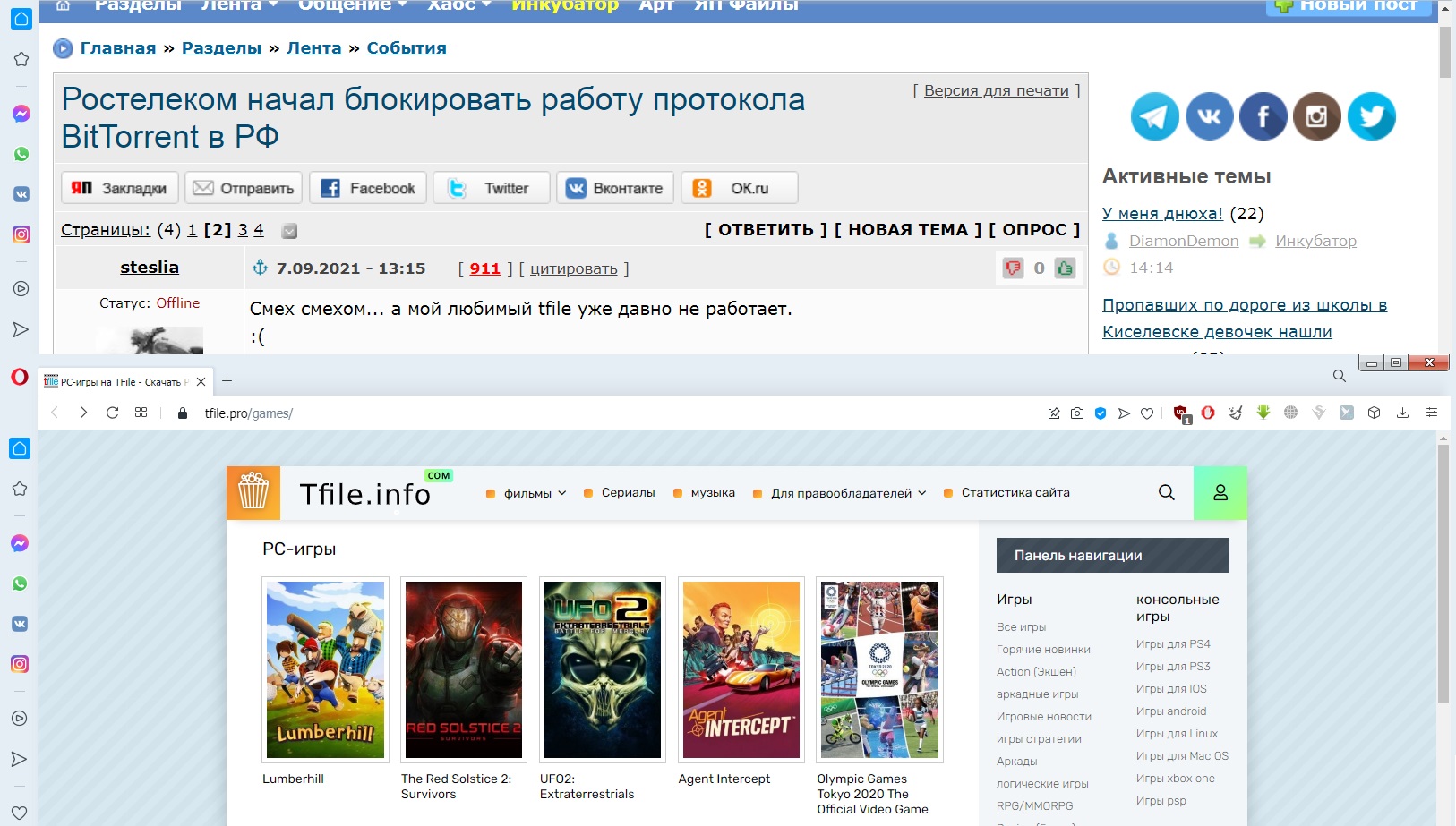Open the user account icon on Tfile header
The height and width of the screenshot is (826, 1456).
pyautogui.click(x=1220, y=493)
